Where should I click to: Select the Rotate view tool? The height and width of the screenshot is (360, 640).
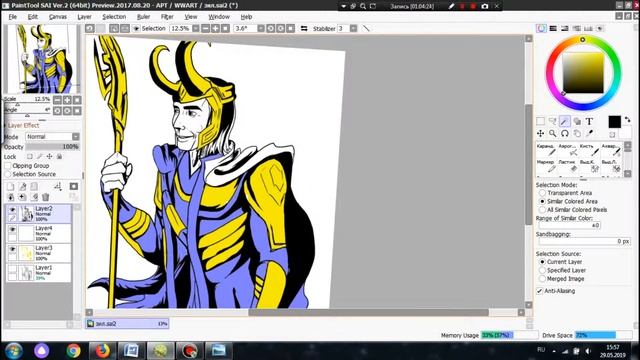coord(565,133)
